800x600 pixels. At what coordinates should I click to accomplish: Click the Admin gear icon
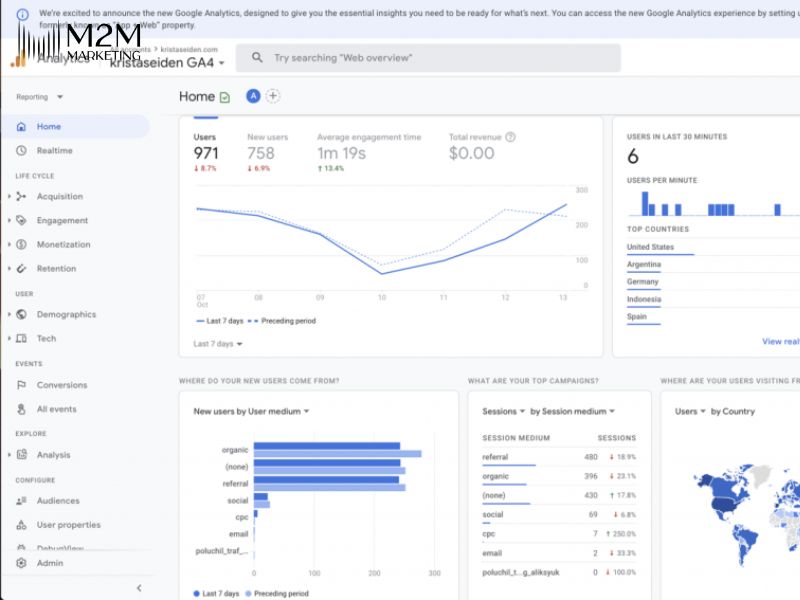point(21,563)
